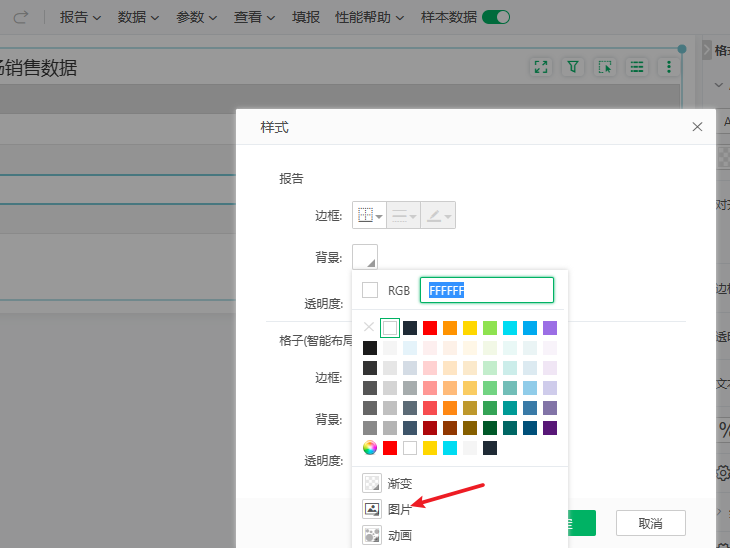Expand the border line type dropdown
The image size is (730, 548).
[403, 215]
